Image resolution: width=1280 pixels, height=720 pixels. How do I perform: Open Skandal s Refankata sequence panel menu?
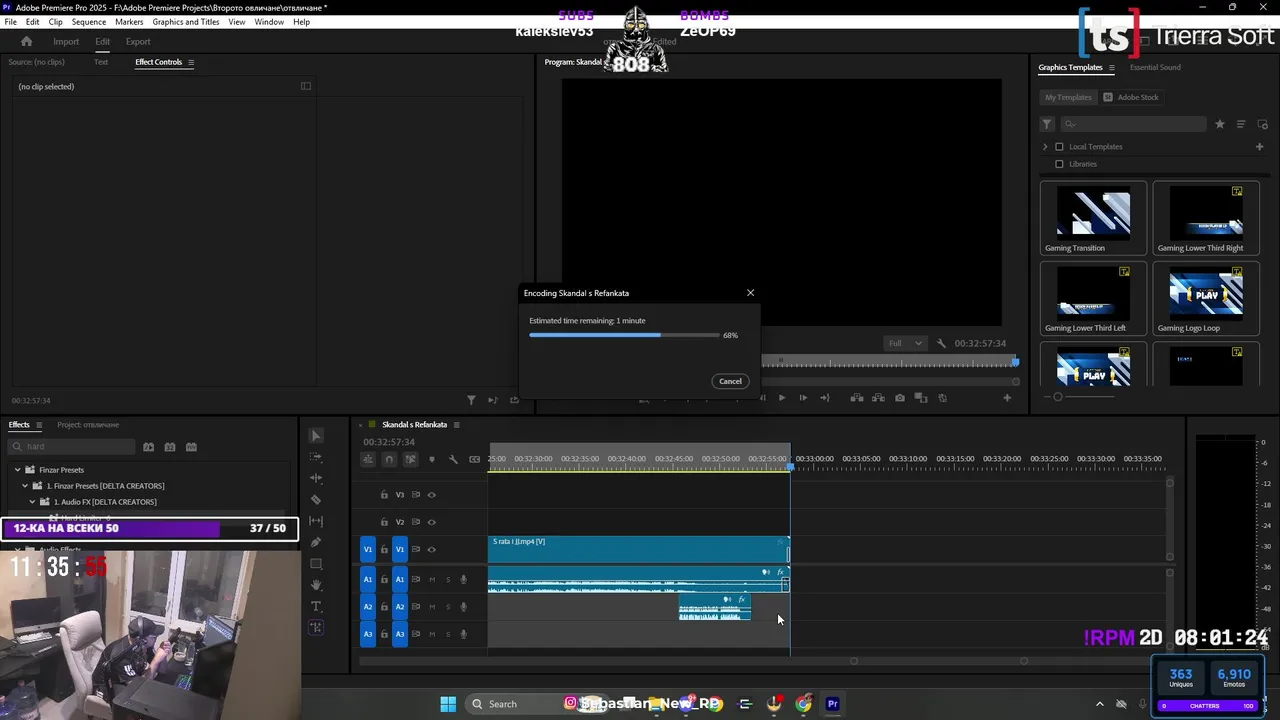coord(457,425)
